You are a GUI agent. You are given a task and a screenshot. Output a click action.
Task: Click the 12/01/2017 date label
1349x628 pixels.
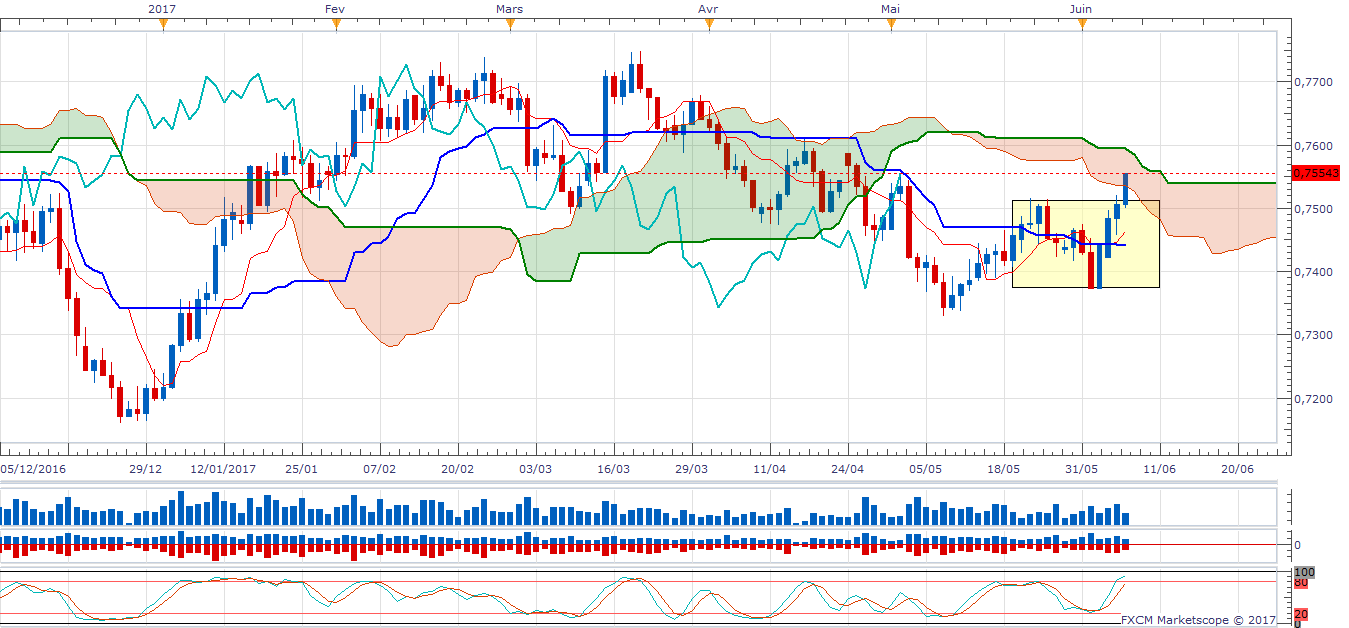click(223, 467)
